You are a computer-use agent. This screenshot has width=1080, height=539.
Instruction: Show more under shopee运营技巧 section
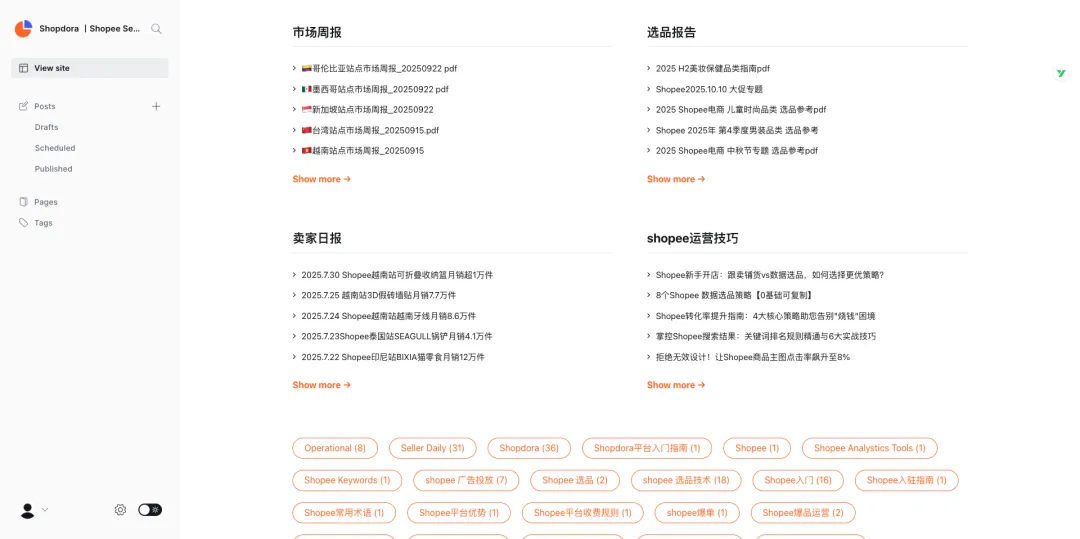(675, 385)
